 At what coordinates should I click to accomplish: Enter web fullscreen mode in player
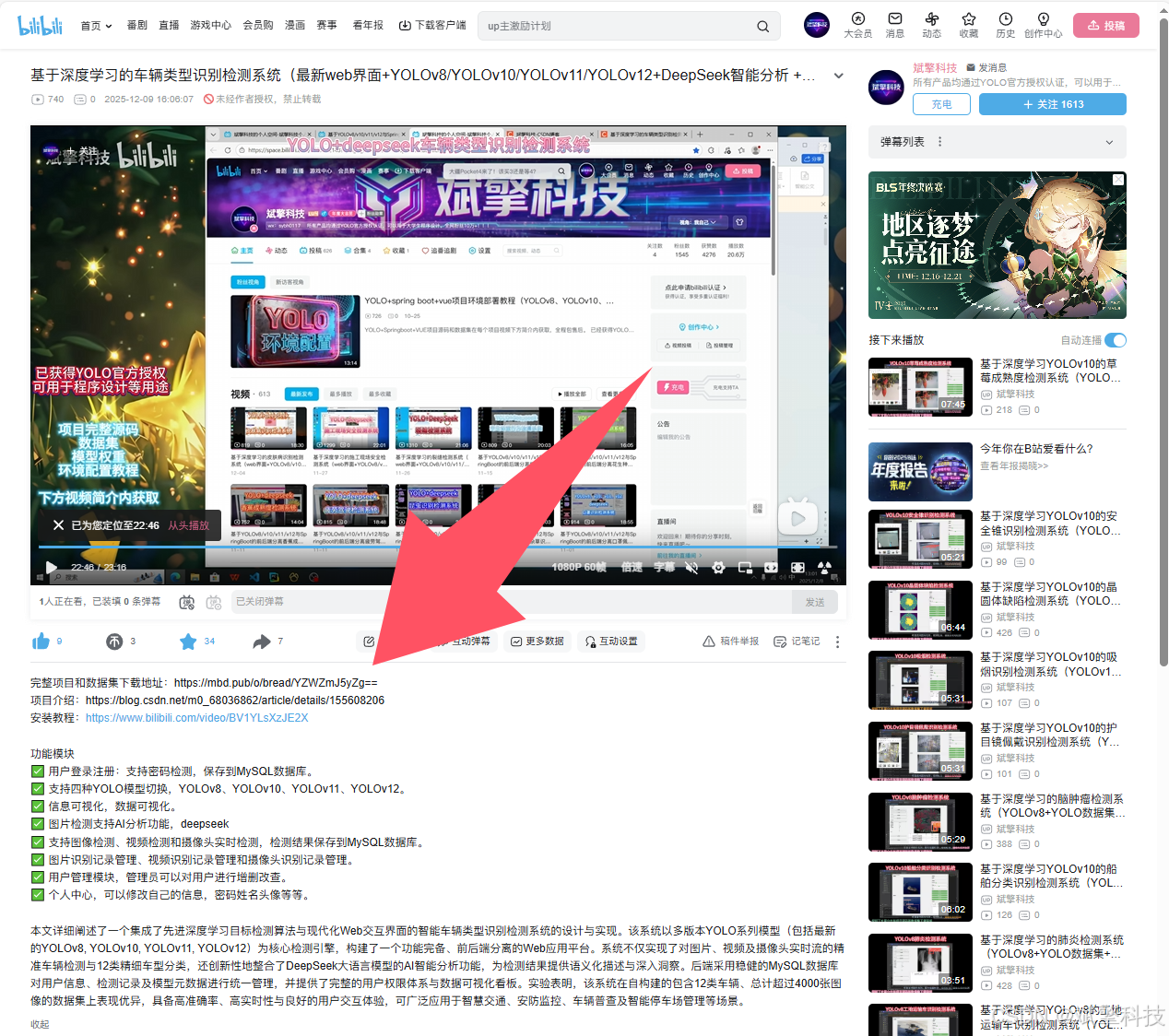[797, 568]
